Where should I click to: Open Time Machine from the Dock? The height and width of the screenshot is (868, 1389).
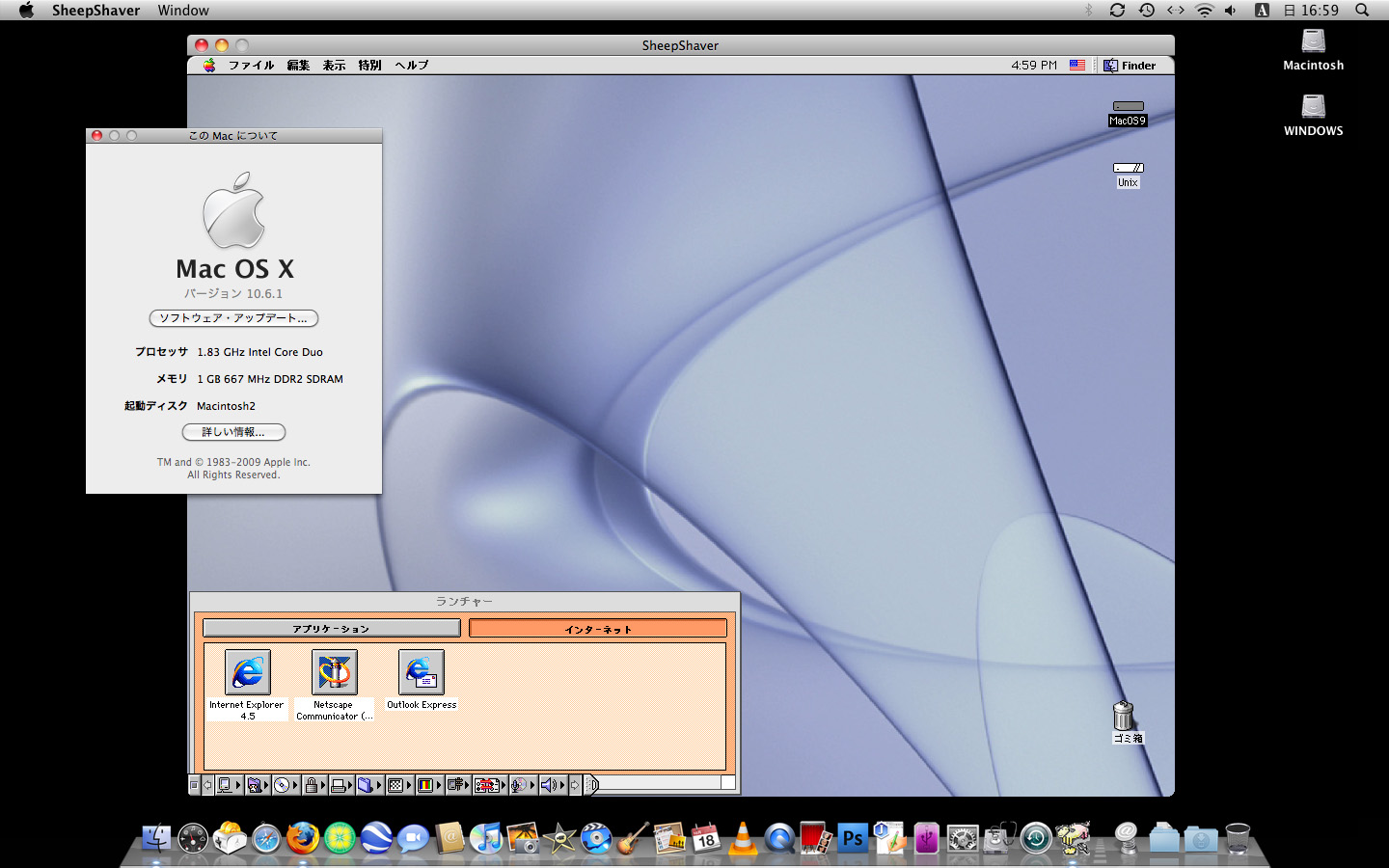pyautogui.click(x=1036, y=838)
